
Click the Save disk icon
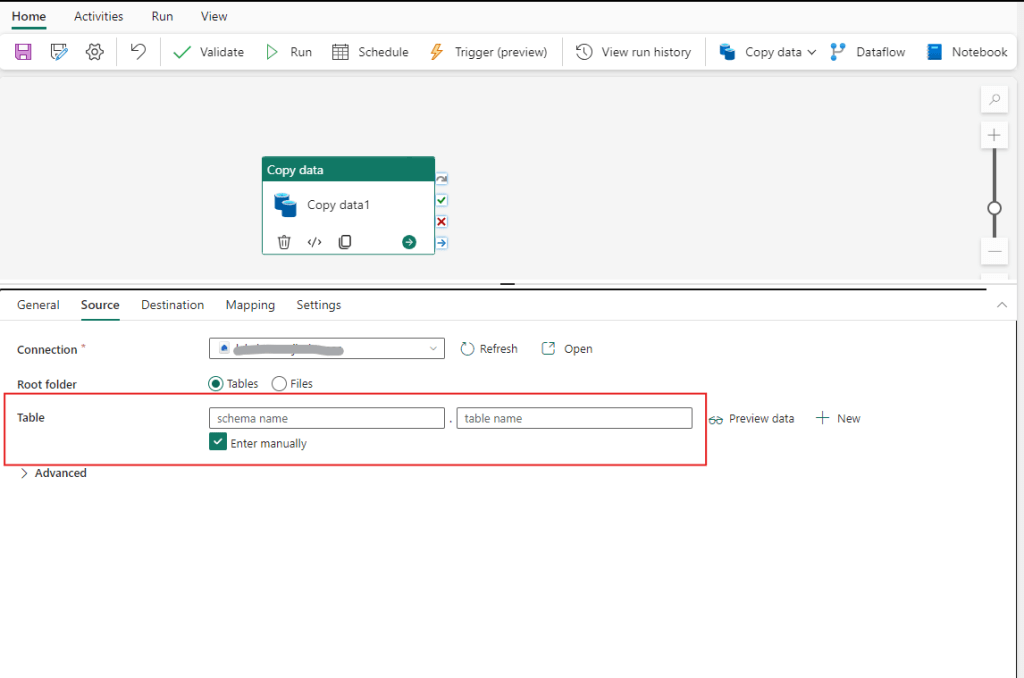click(23, 52)
